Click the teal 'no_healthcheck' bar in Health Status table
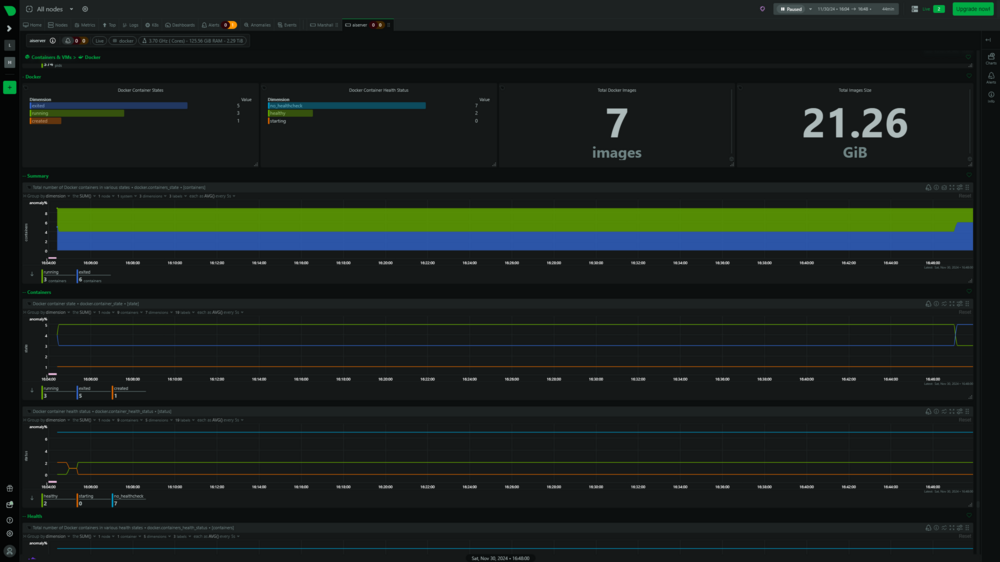 (x=346, y=106)
